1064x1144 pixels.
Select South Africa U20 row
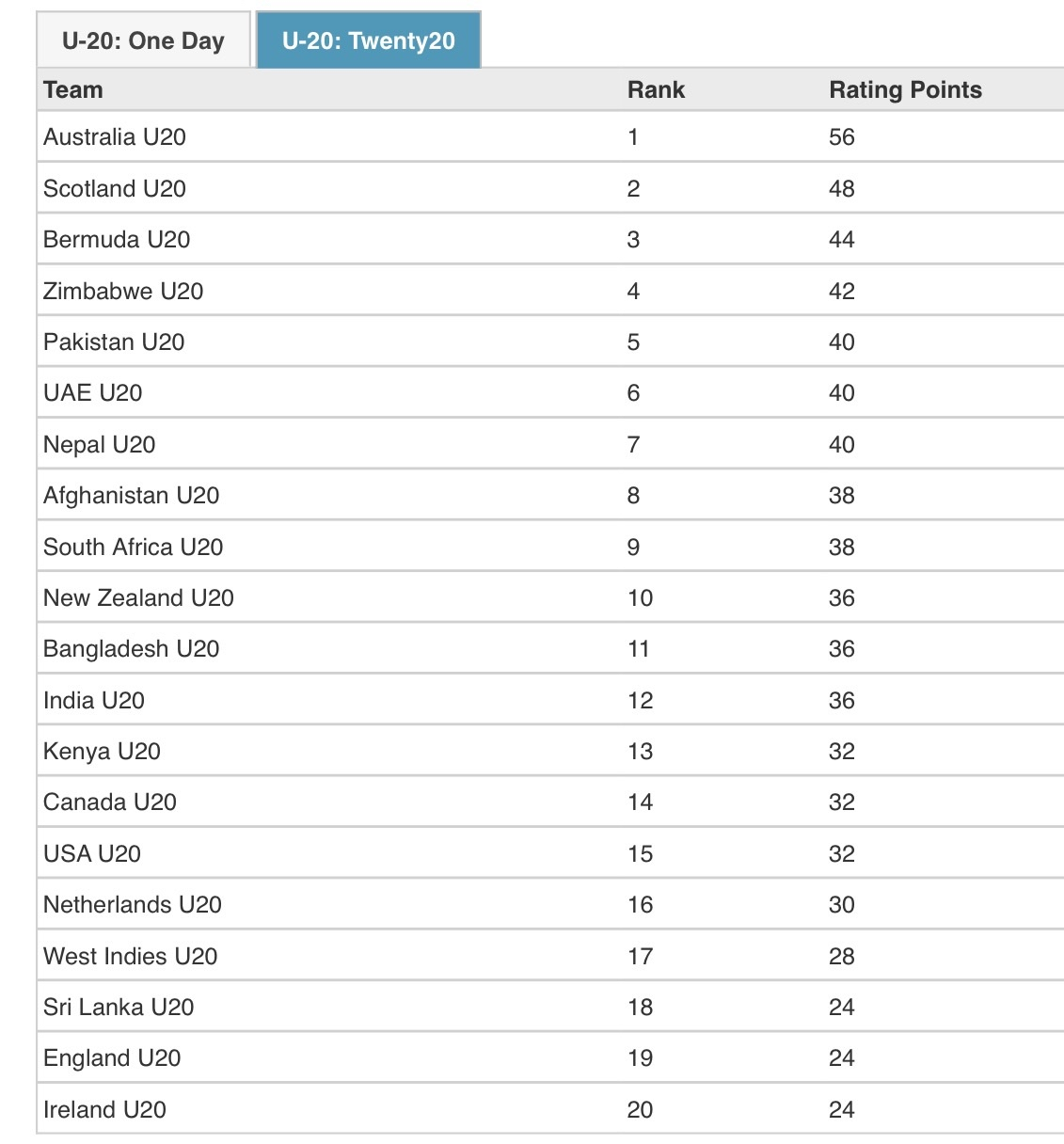coord(550,547)
